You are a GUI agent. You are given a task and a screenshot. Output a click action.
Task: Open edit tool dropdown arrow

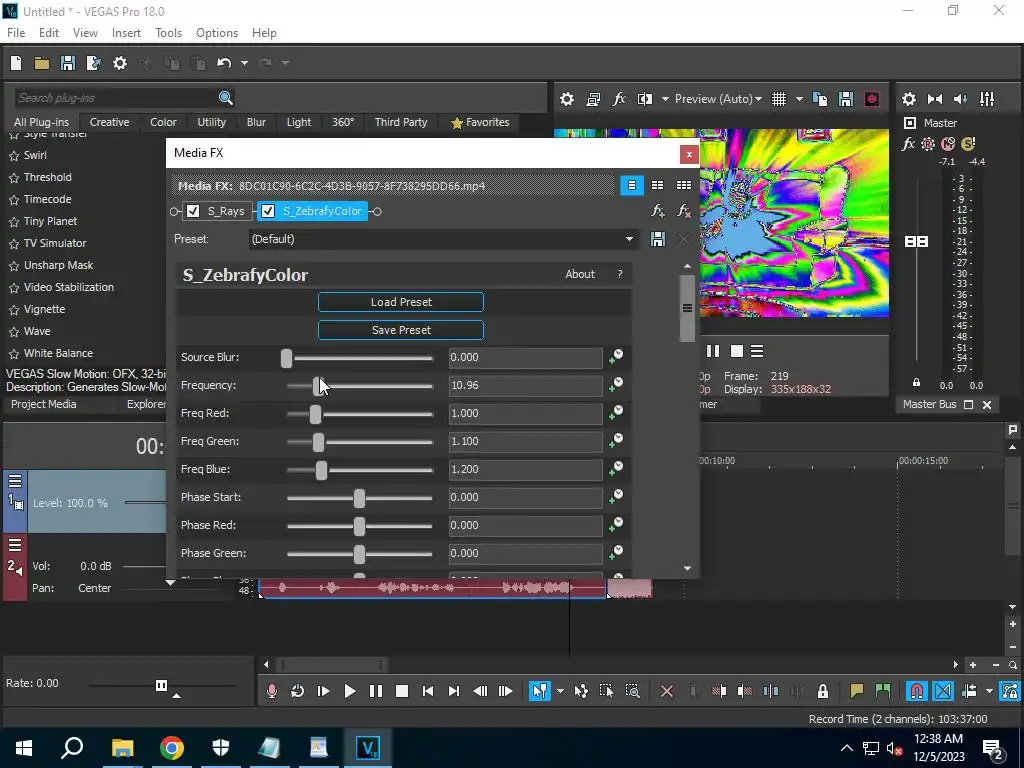coord(560,691)
